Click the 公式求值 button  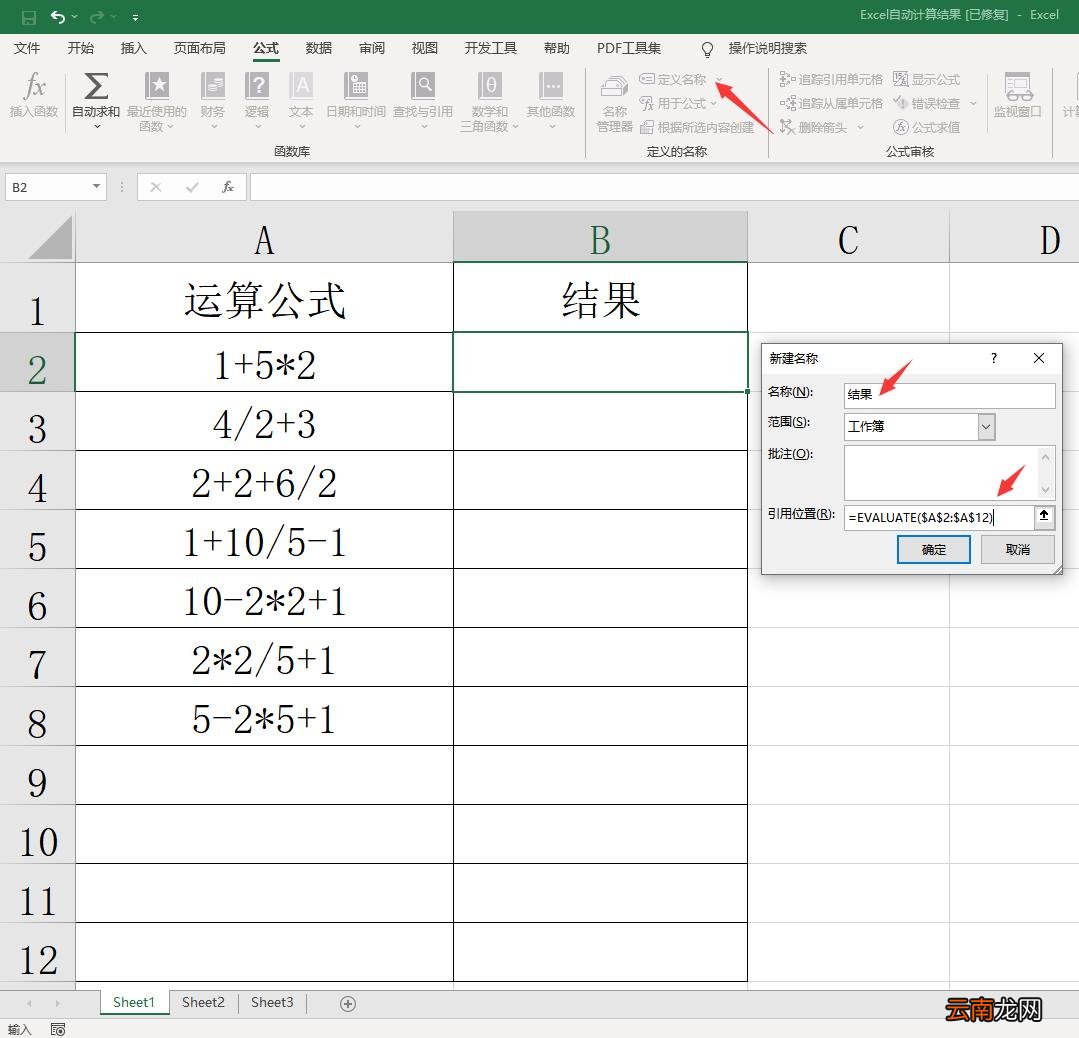926,127
